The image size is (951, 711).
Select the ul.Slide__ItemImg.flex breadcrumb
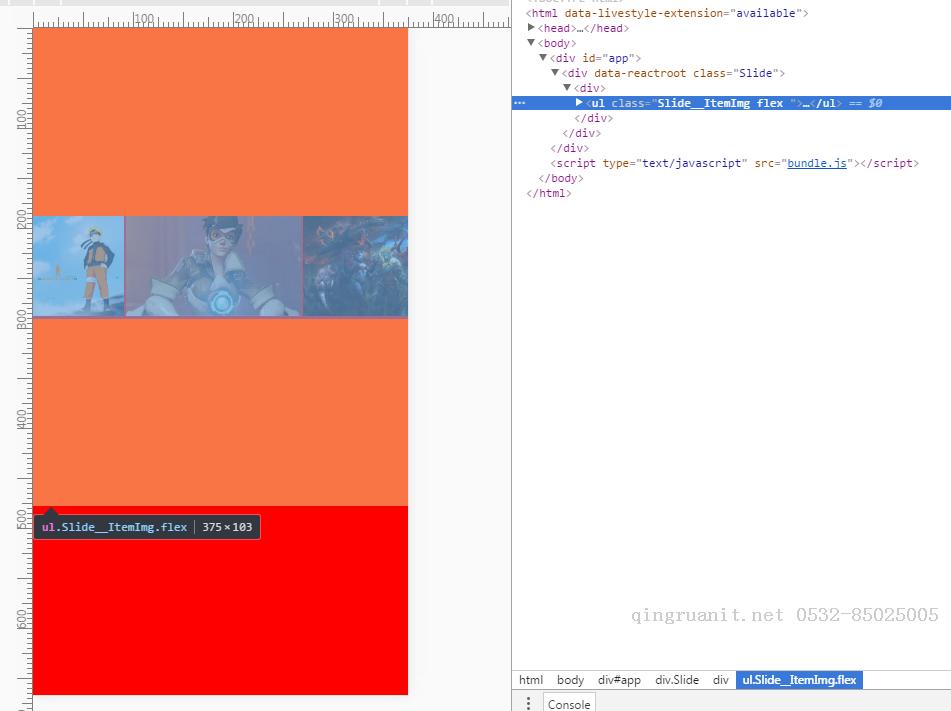click(x=799, y=680)
